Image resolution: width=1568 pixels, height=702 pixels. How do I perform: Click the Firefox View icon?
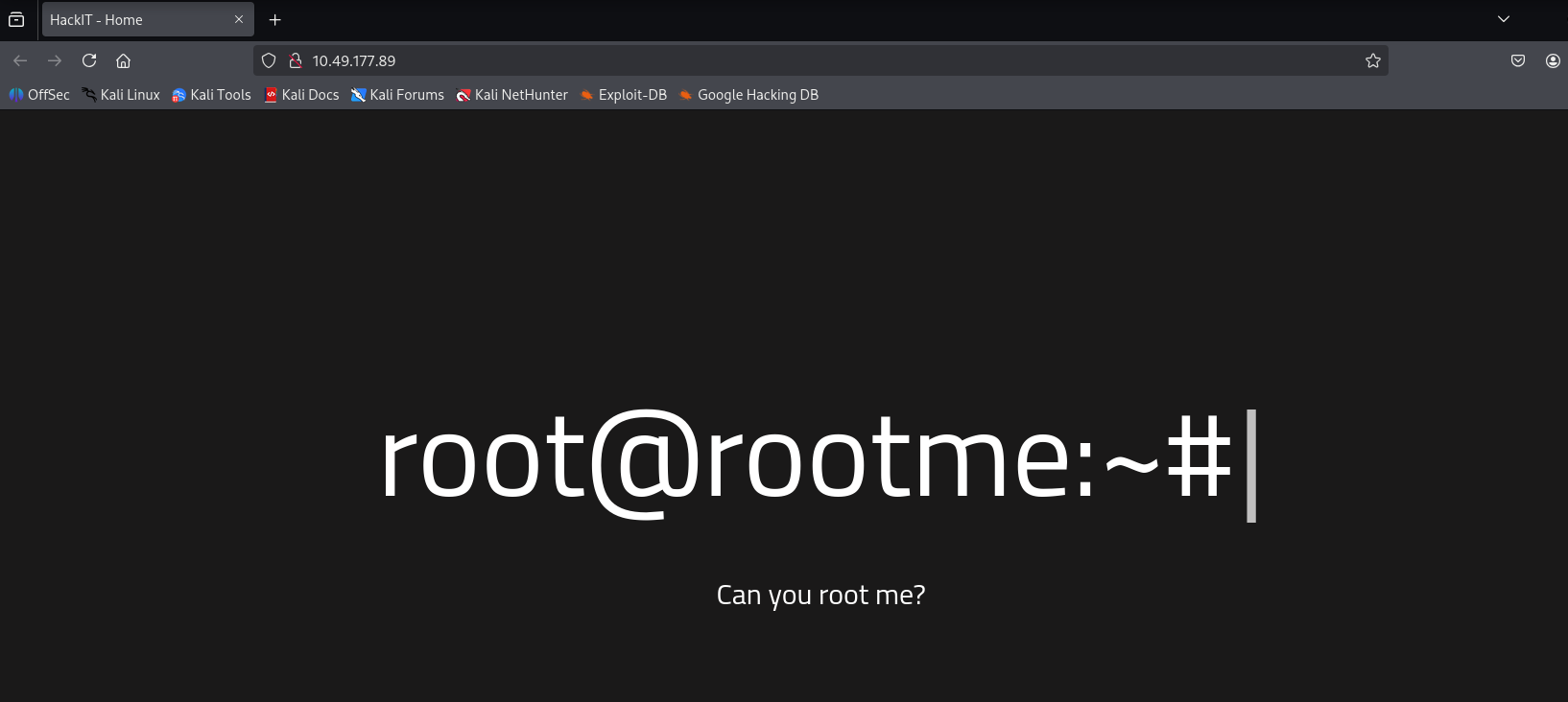pos(16,19)
